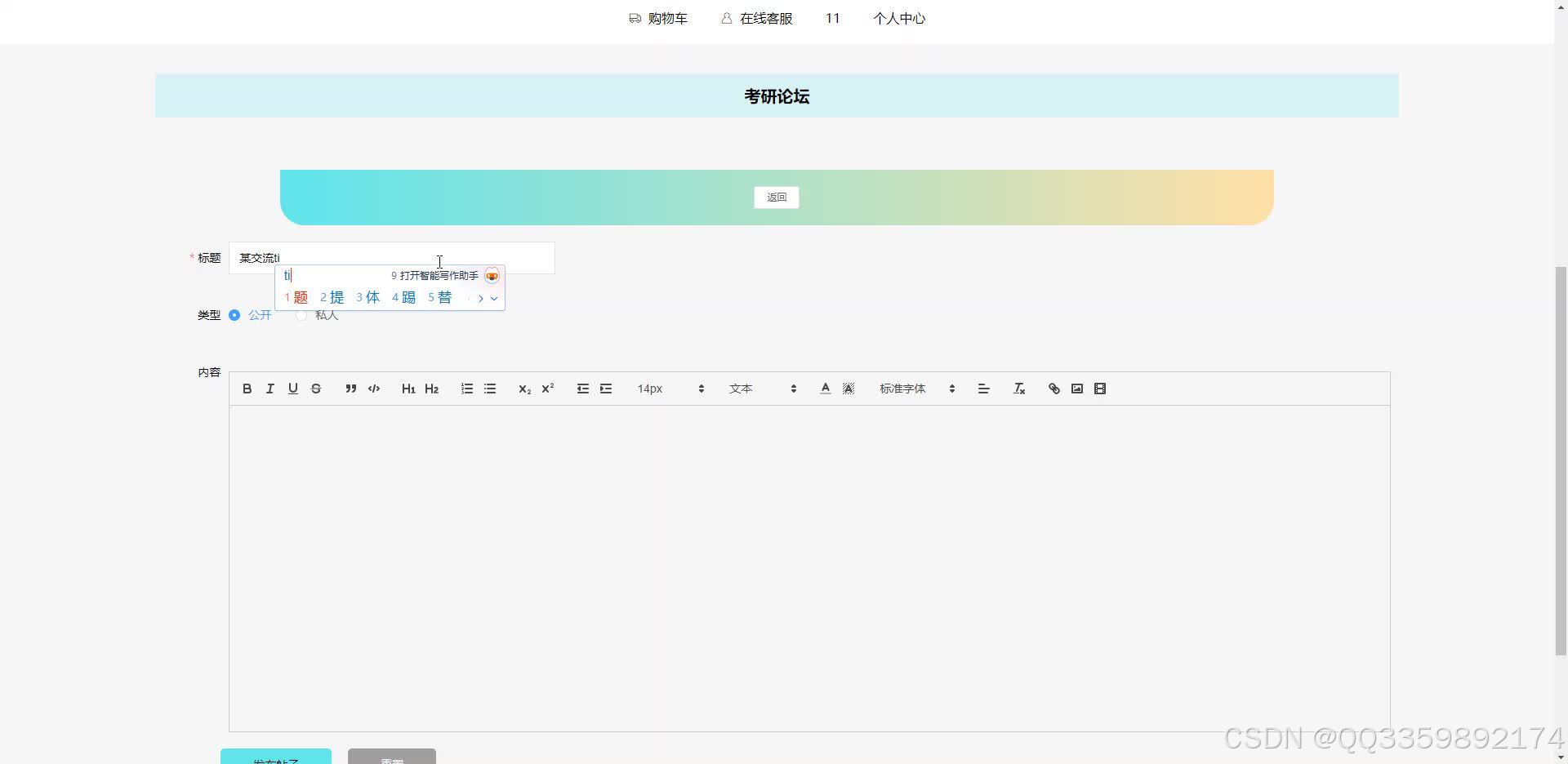This screenshot has width=1568, height=764.
Task: Apply Heading 2 style
Action: 432,389
